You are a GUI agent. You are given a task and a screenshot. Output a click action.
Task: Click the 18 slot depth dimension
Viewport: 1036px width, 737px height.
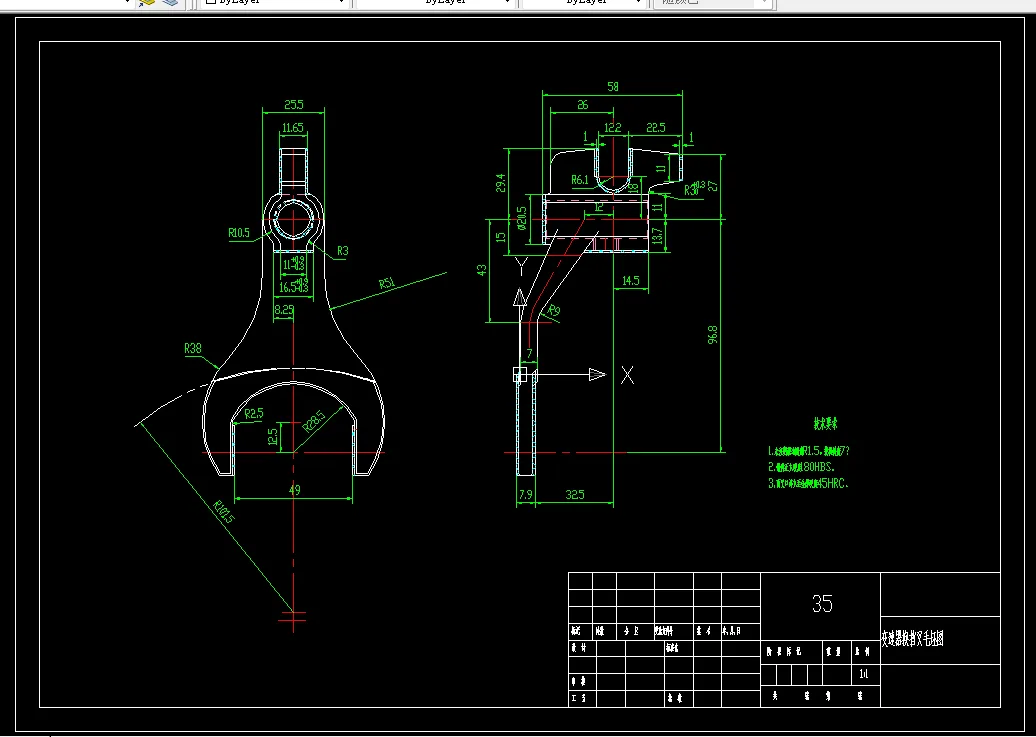pyautogui.click(x=634, y=188)
